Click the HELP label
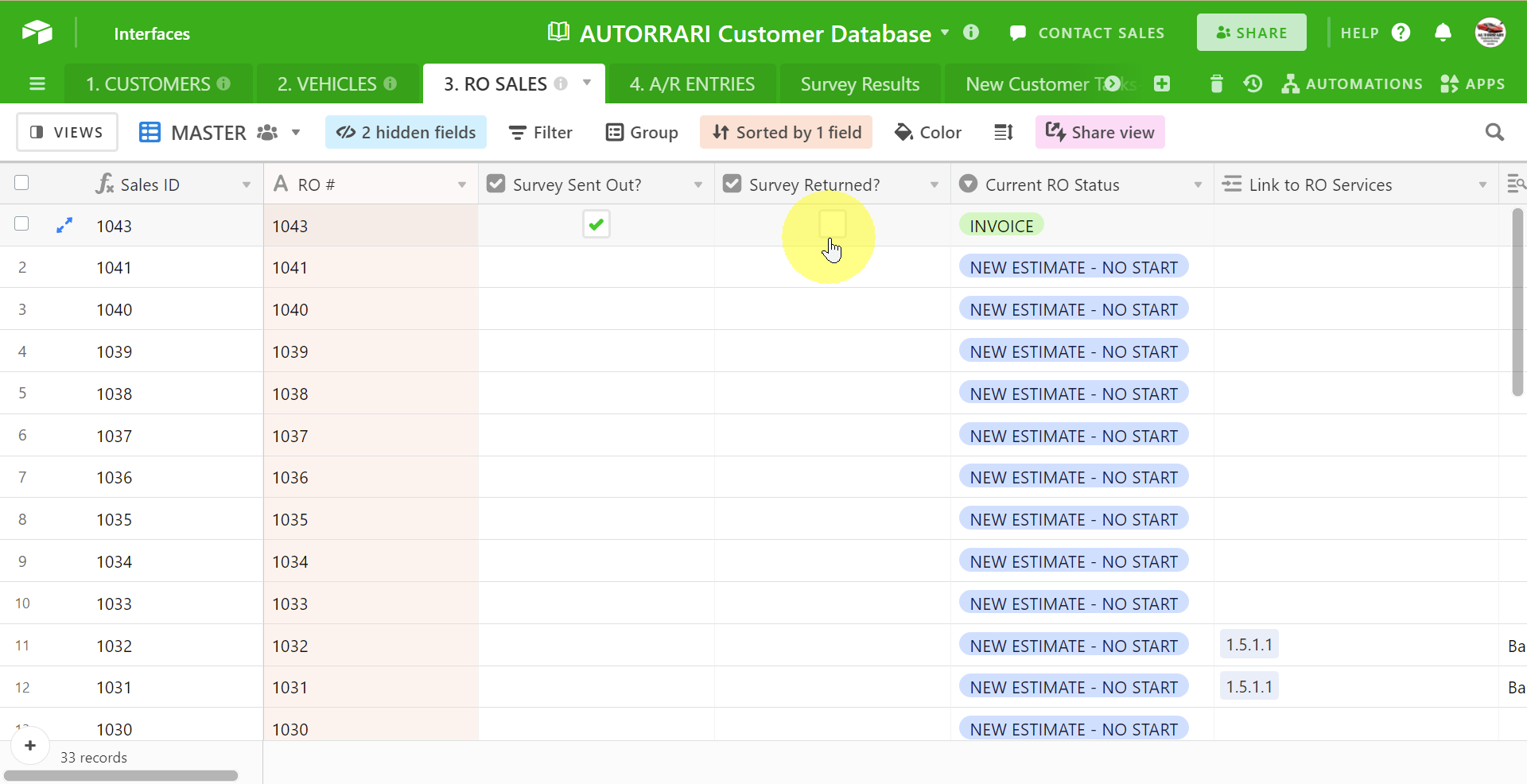 click(x=1359, y=33)
